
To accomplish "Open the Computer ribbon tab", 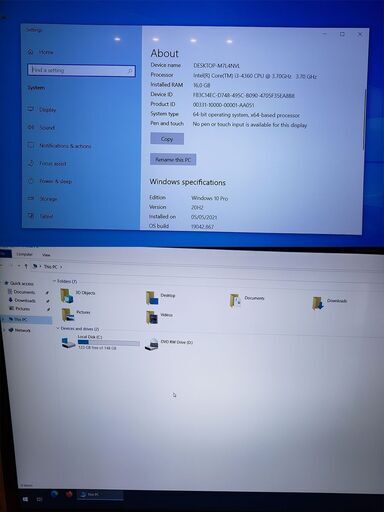I will (24, 254).
